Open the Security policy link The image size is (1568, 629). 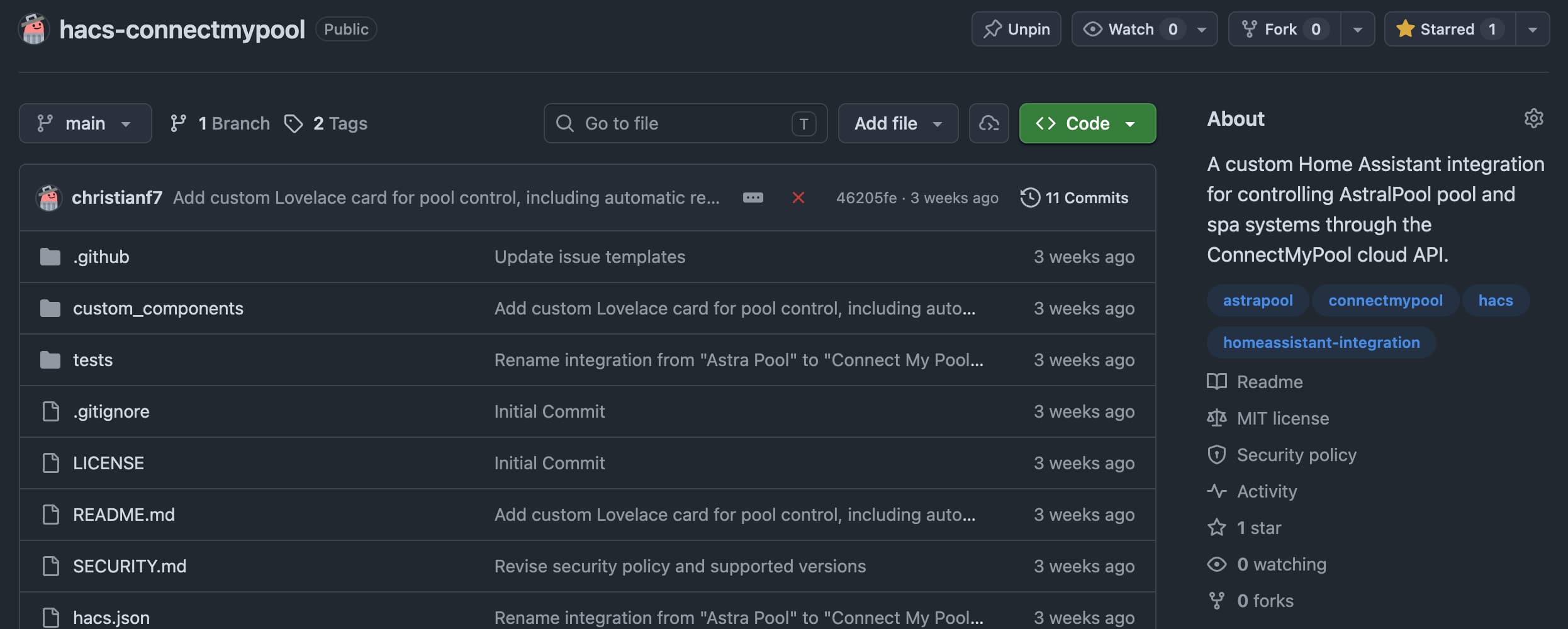coord(1297,455)
